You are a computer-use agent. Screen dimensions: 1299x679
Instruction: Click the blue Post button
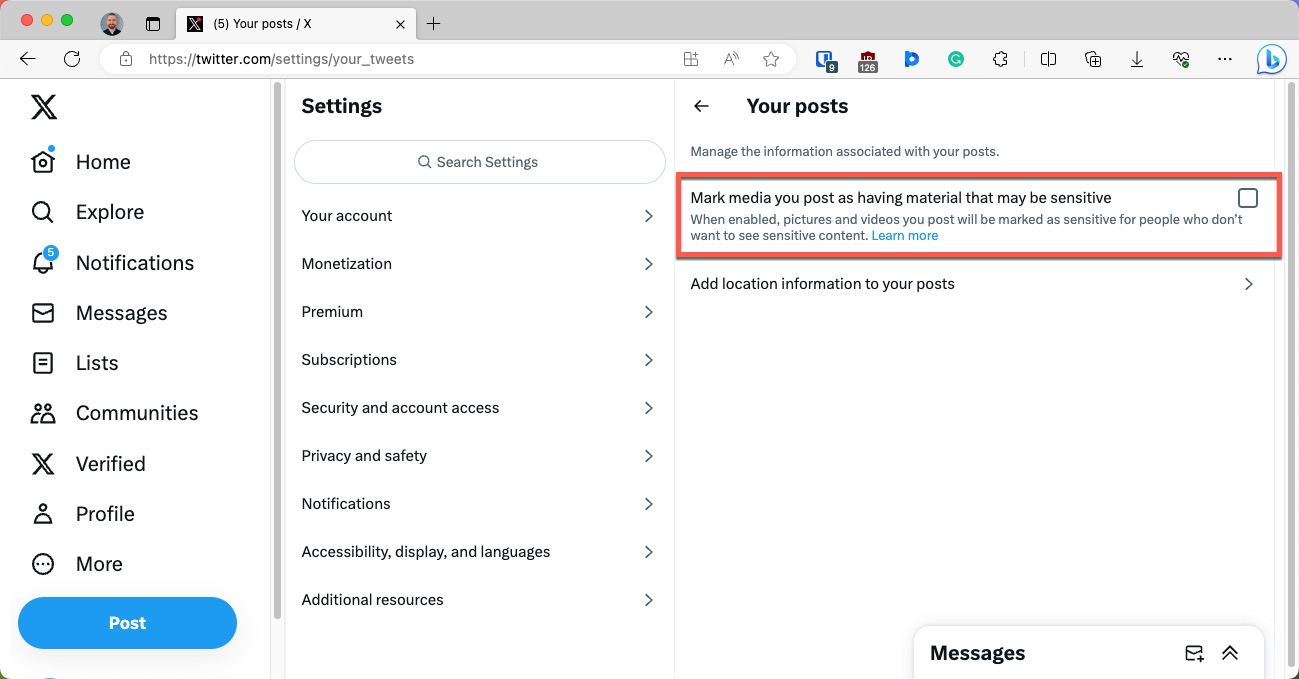point(127,622)
